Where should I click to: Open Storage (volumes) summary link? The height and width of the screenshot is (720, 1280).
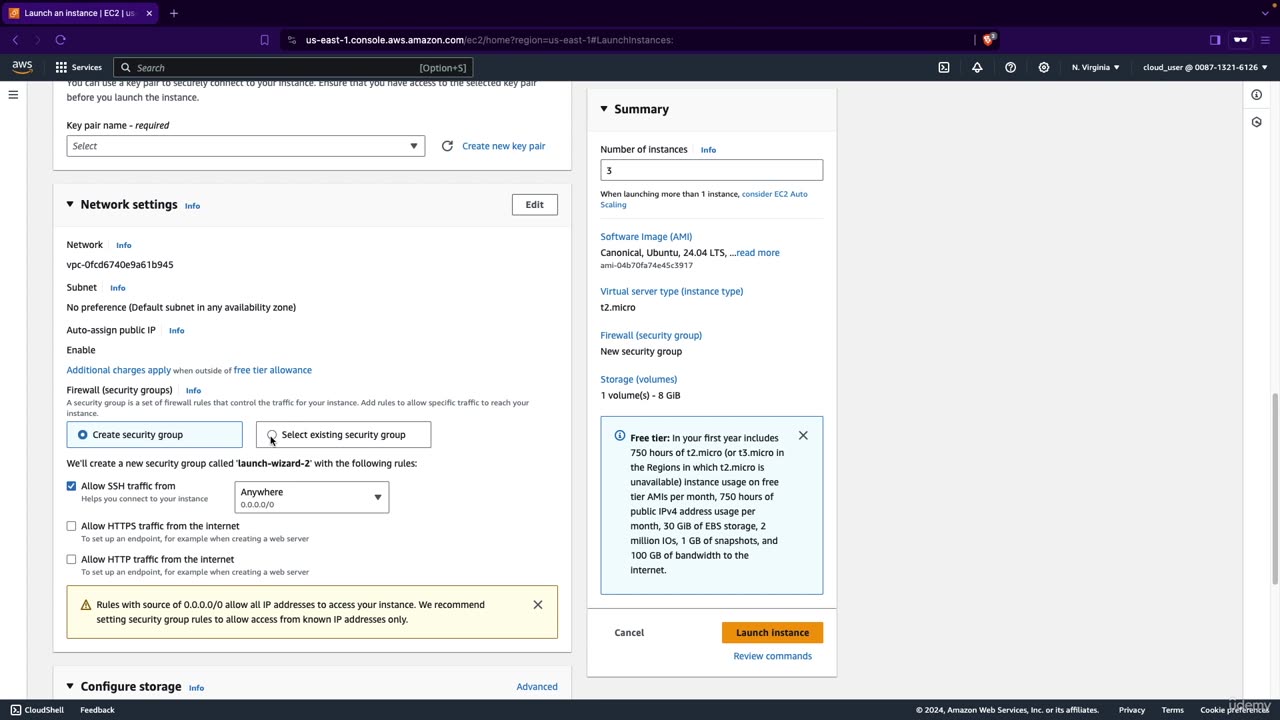[x=639, y=380]
